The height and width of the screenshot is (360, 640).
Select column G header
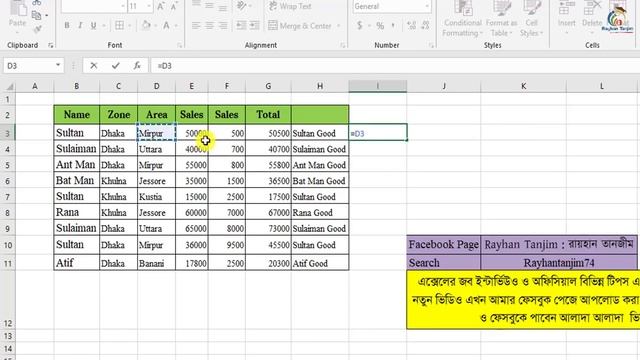pyautogui.click(x=268, y=86)
